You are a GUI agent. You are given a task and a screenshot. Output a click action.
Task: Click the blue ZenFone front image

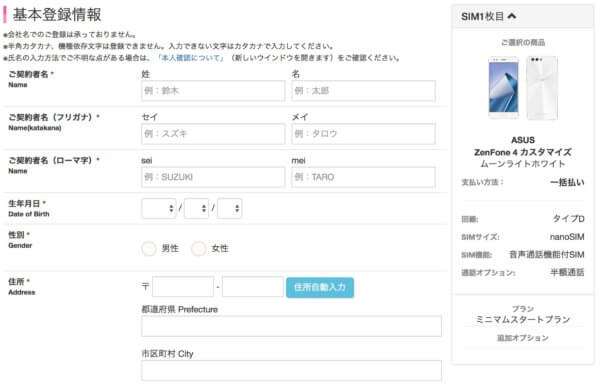click(504, 88)
